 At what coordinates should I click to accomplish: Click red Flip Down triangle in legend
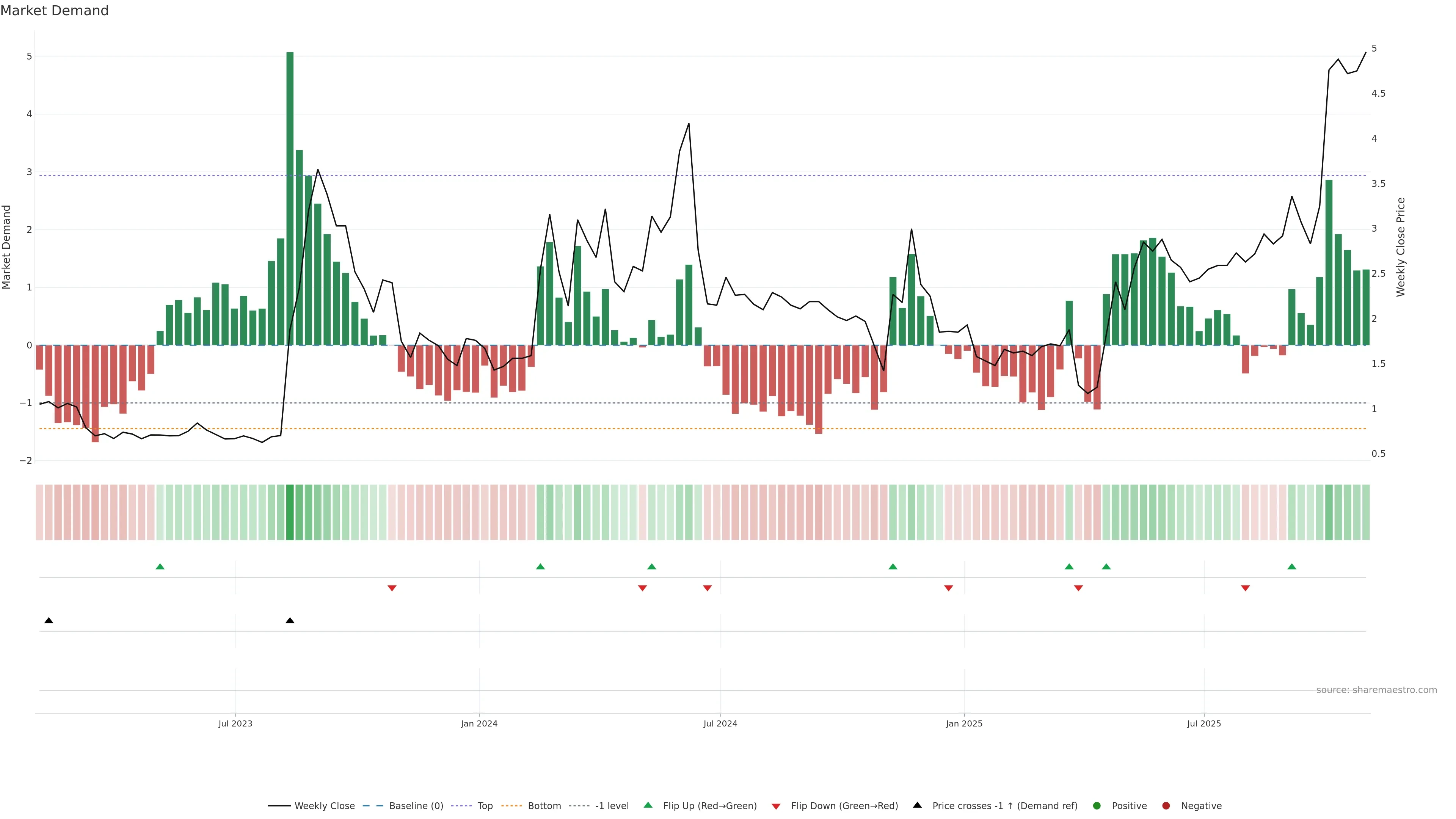pos(776,806)
